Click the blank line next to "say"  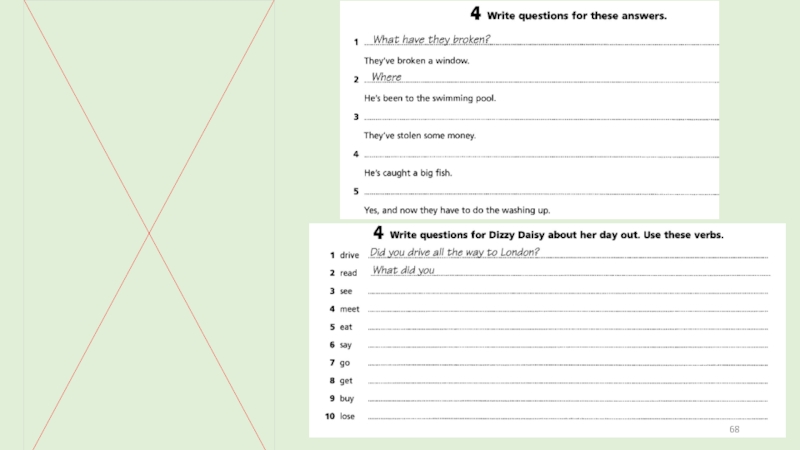click(x=567, y=345)
